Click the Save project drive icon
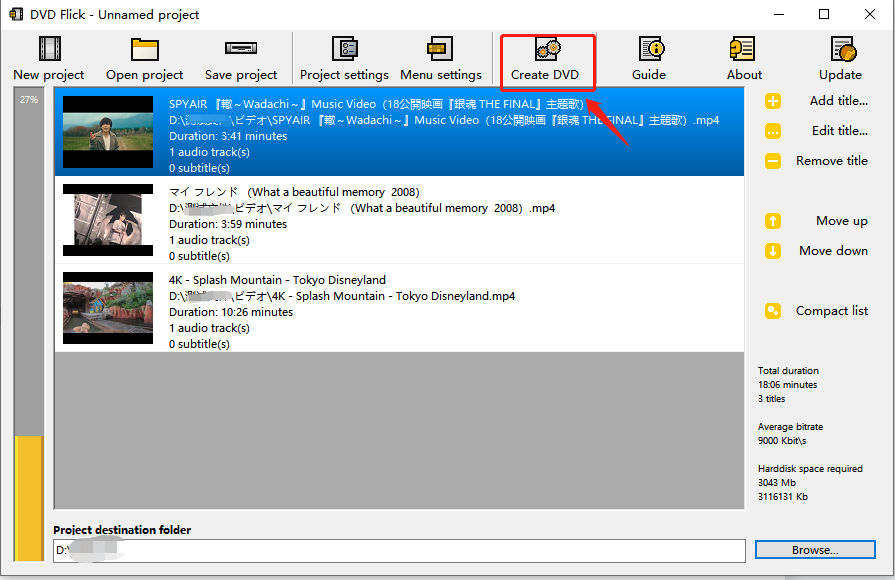895x580 pixels. click(241, 48)
